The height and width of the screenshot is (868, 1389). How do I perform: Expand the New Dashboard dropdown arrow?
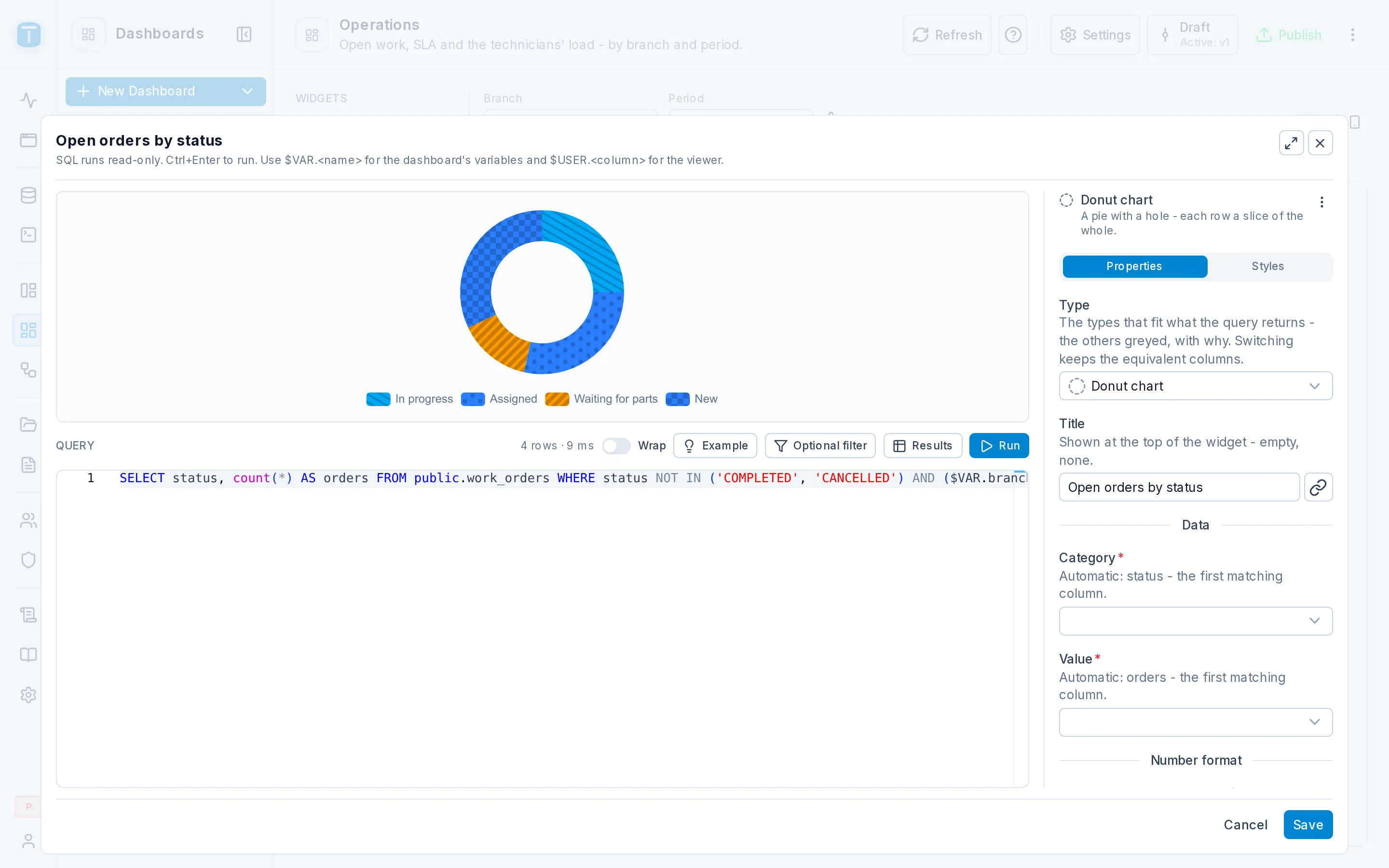coord(247,91)
